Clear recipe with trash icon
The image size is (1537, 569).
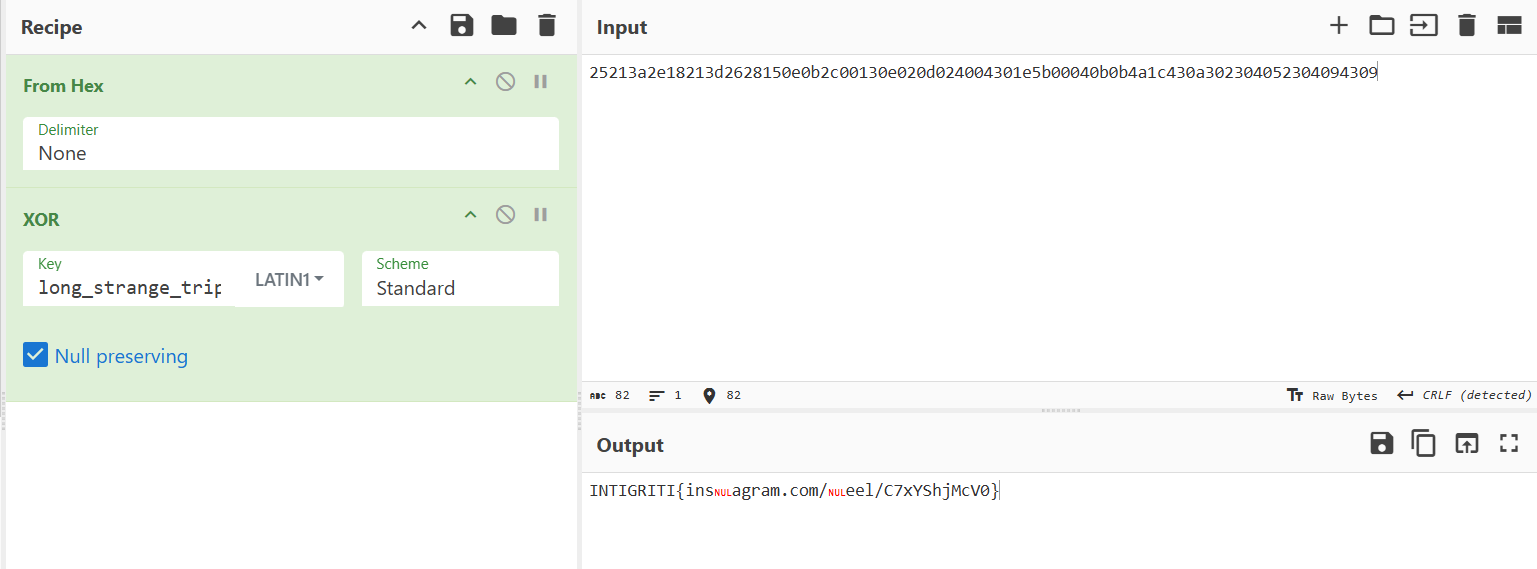(x=546, y=26)
